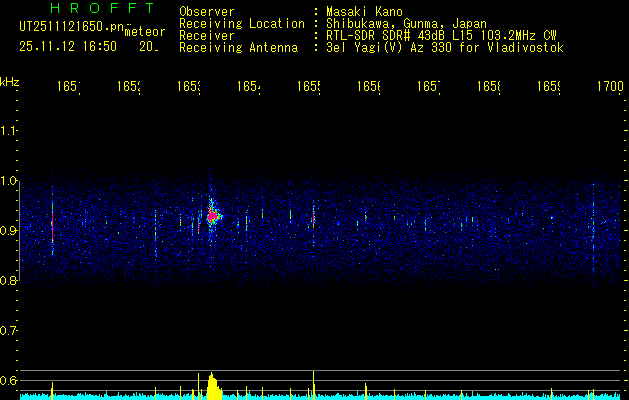
Task: Click the Receiver label
Action: (207, 36)
